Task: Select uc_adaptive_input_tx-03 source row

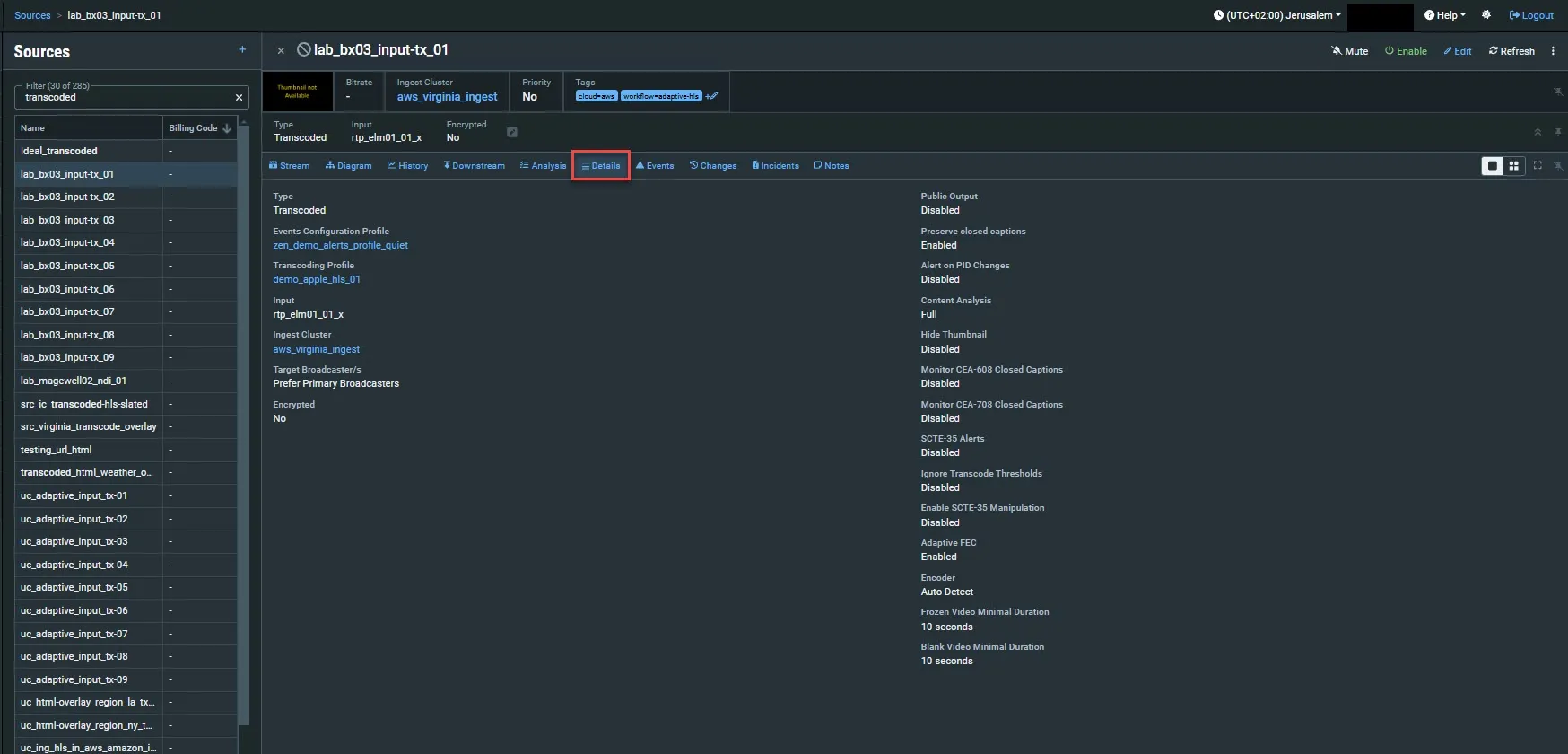Action: (126, 542)
